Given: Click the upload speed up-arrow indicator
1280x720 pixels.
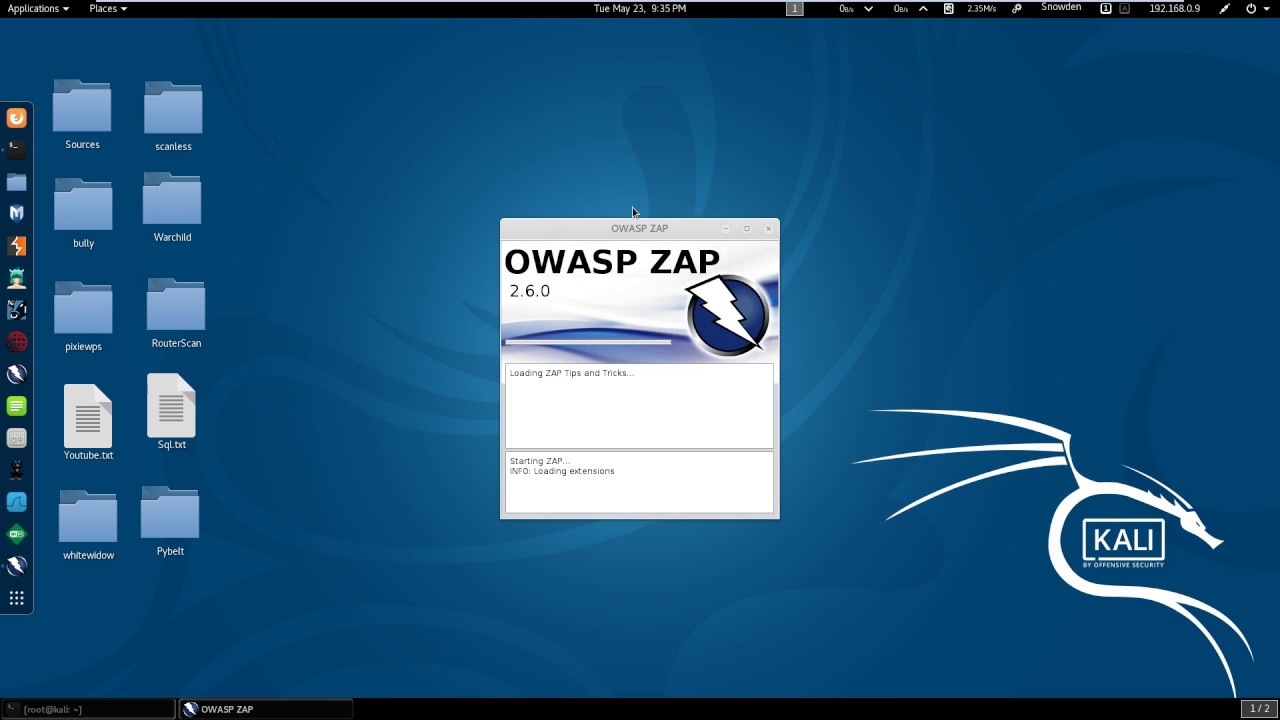Looking at the screenshot, I should point(923,8).
